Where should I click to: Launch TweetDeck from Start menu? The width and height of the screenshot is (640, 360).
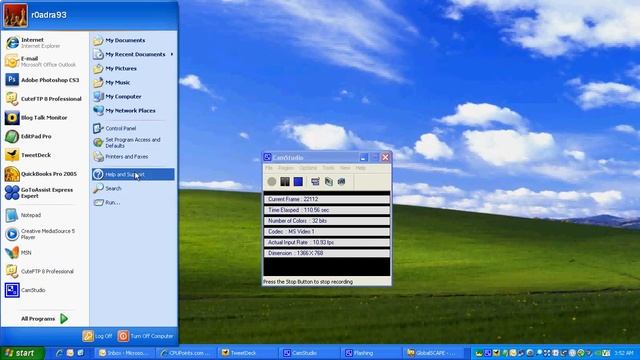[x=44, y=155]
